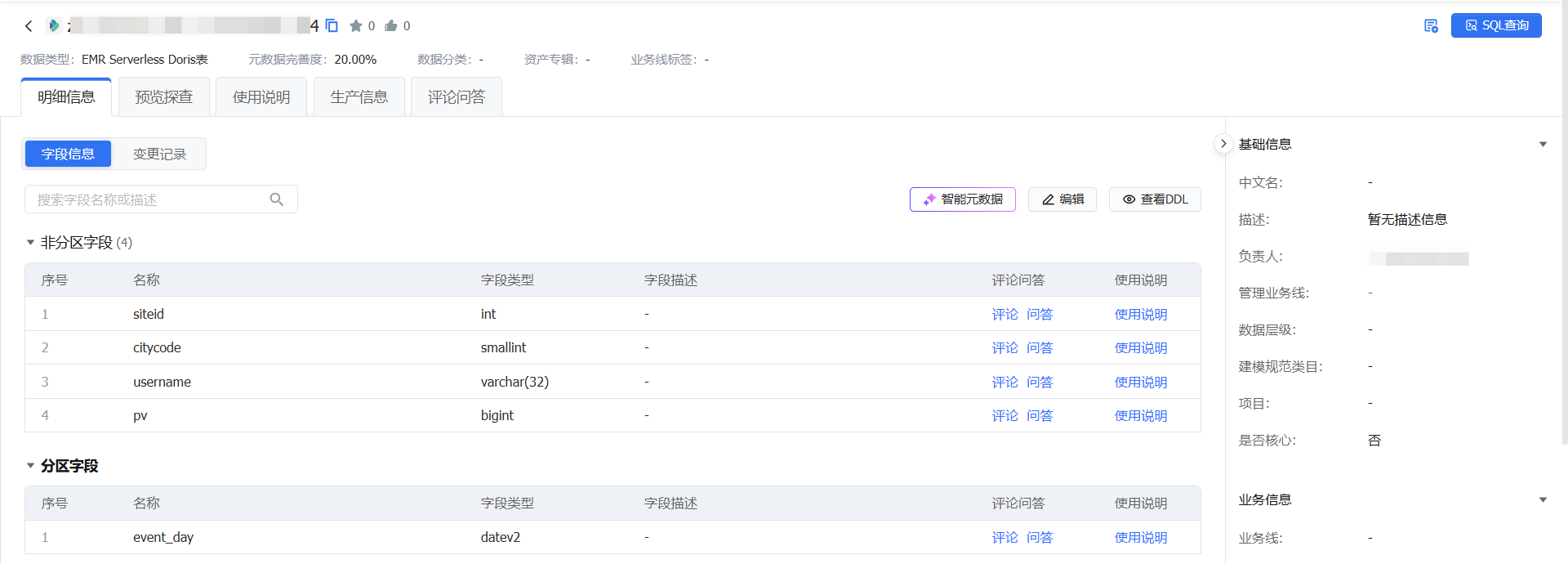
Task: Collapse the 非分区字段 section
Action: click(30, 243)
